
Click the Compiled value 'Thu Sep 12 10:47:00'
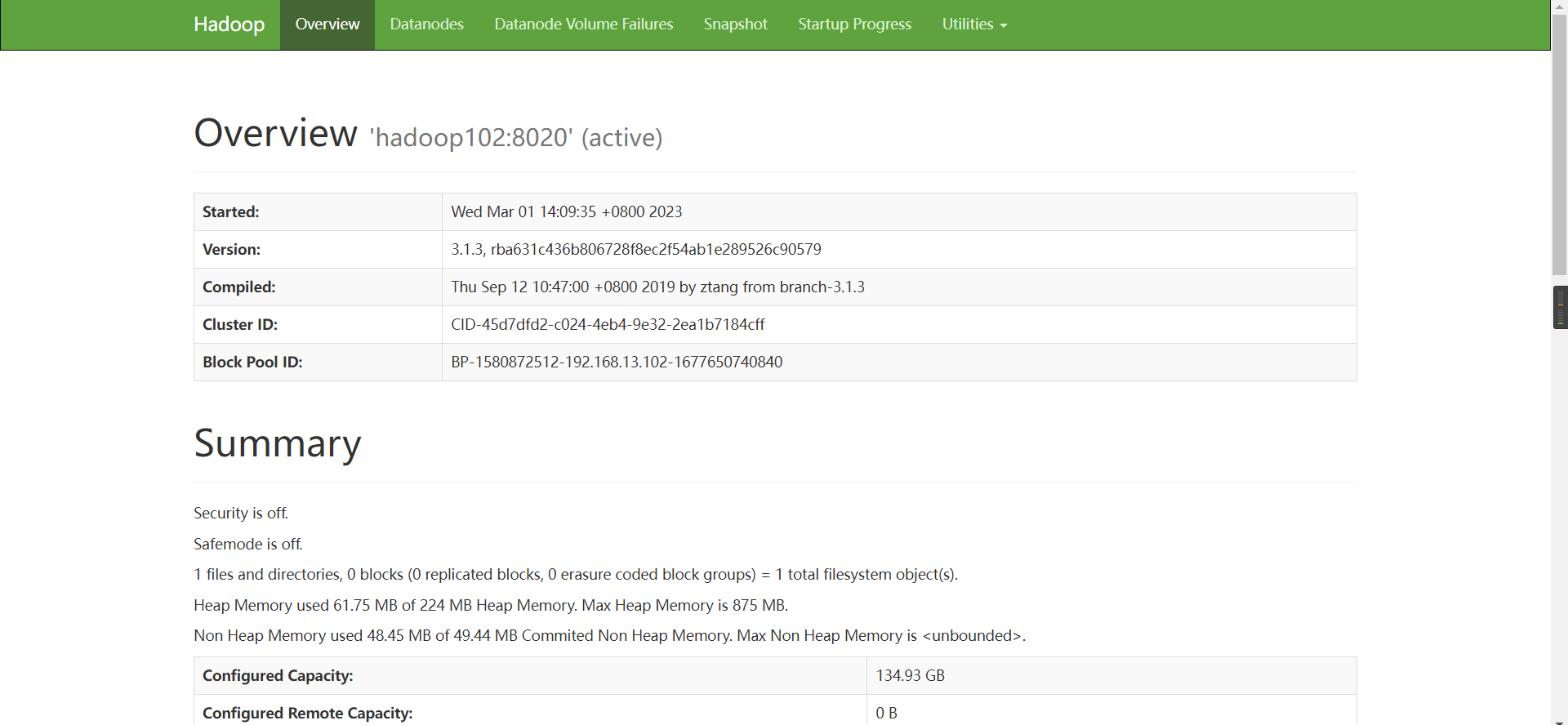[x=657, y=287]
